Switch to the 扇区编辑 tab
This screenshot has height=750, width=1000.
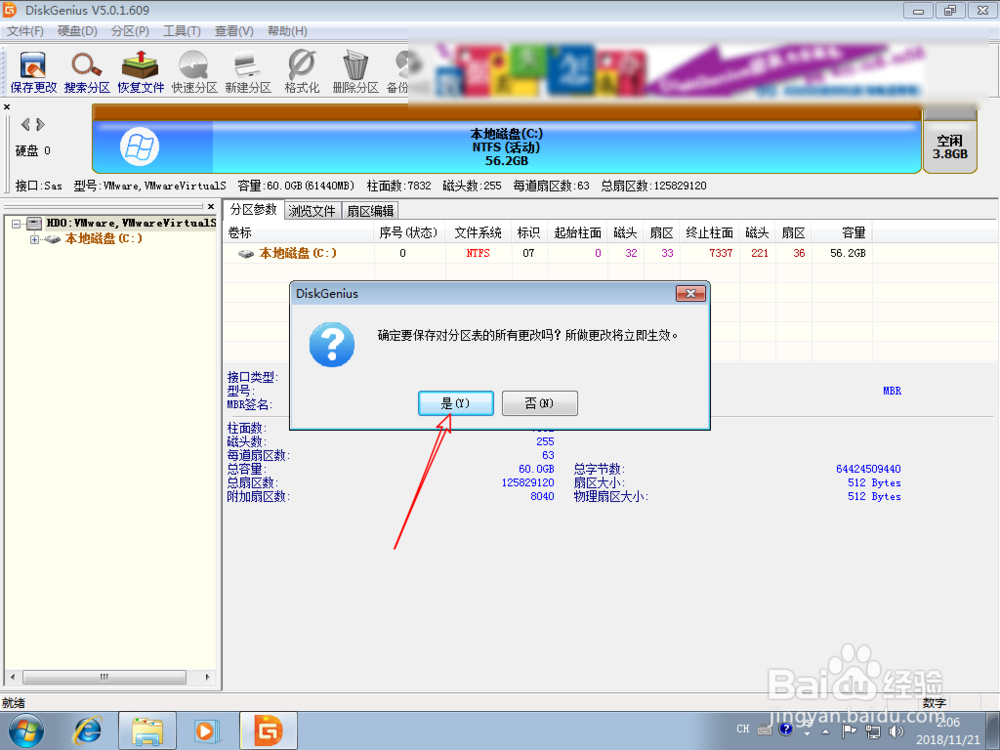[x=371, y=211]
